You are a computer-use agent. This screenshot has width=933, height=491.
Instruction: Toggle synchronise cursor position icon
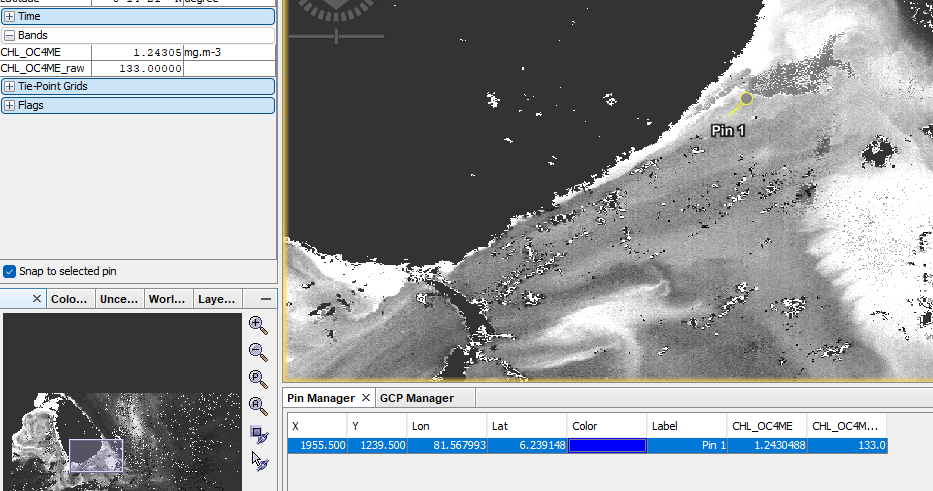click(259, 461)
